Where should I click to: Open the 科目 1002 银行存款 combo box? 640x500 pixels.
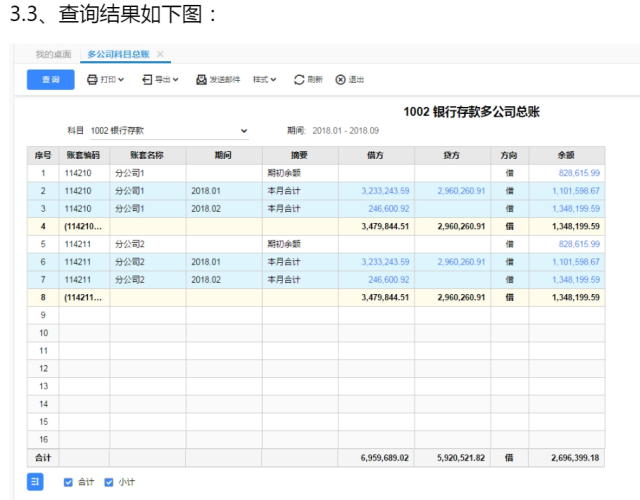(169, 131)
